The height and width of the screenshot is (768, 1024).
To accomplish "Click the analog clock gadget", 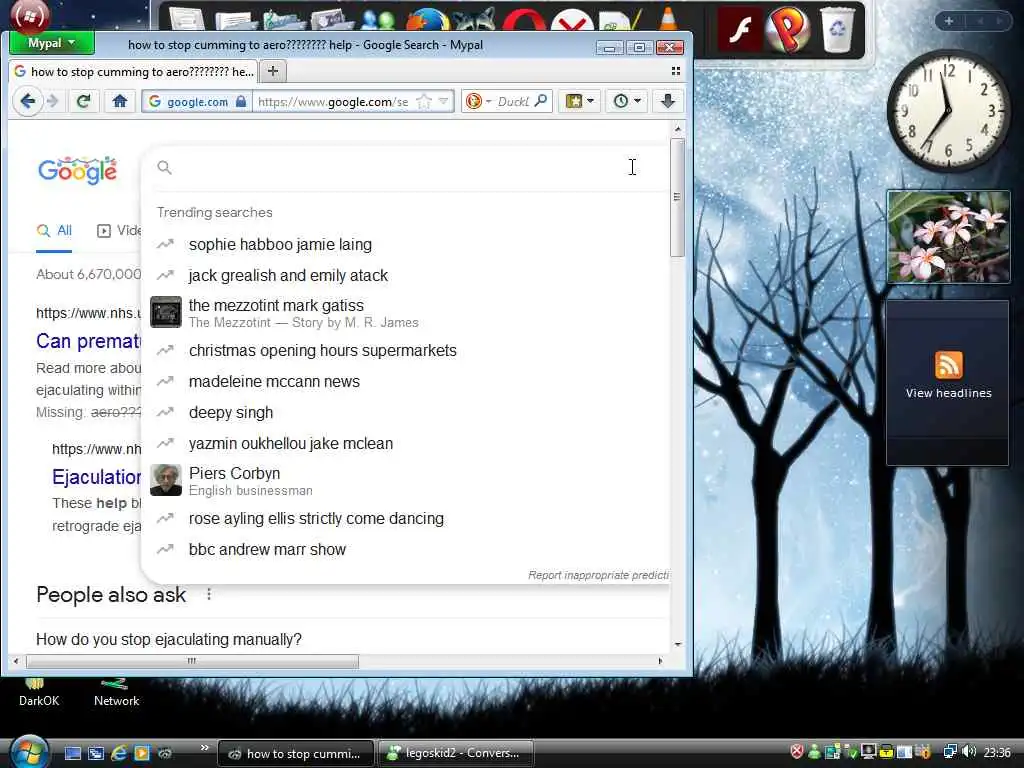I will 948,111.
